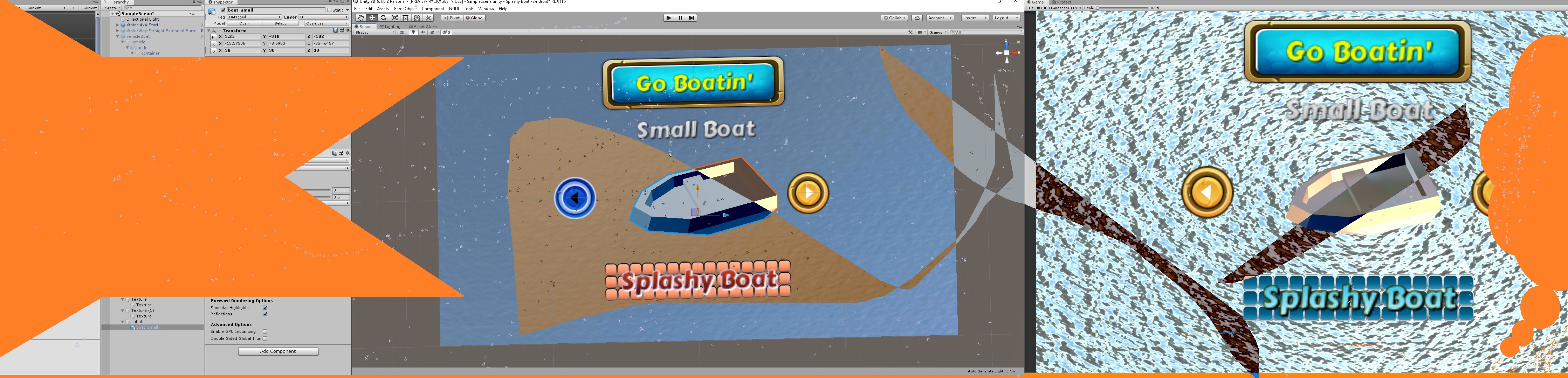Toggle scene effects (skybox) icon

pos(433,32)
